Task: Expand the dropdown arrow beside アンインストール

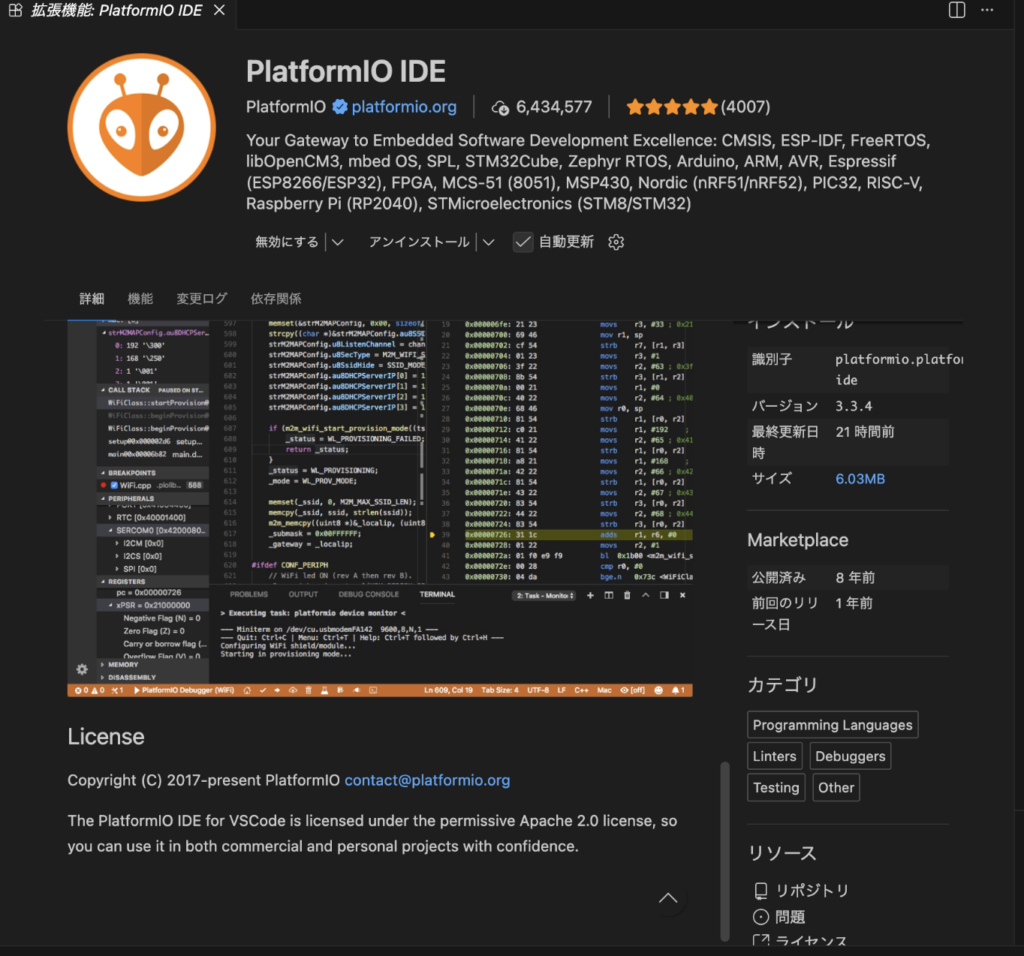Action: (488, 242)
